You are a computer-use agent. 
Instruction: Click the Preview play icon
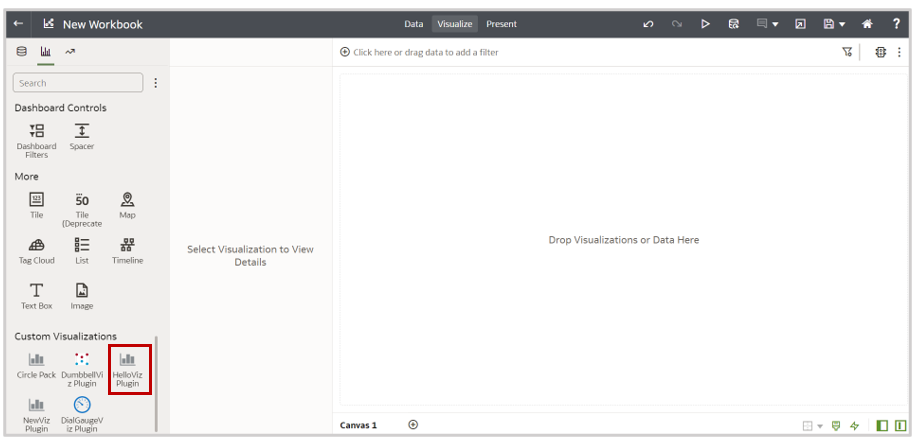coord(705,24)
